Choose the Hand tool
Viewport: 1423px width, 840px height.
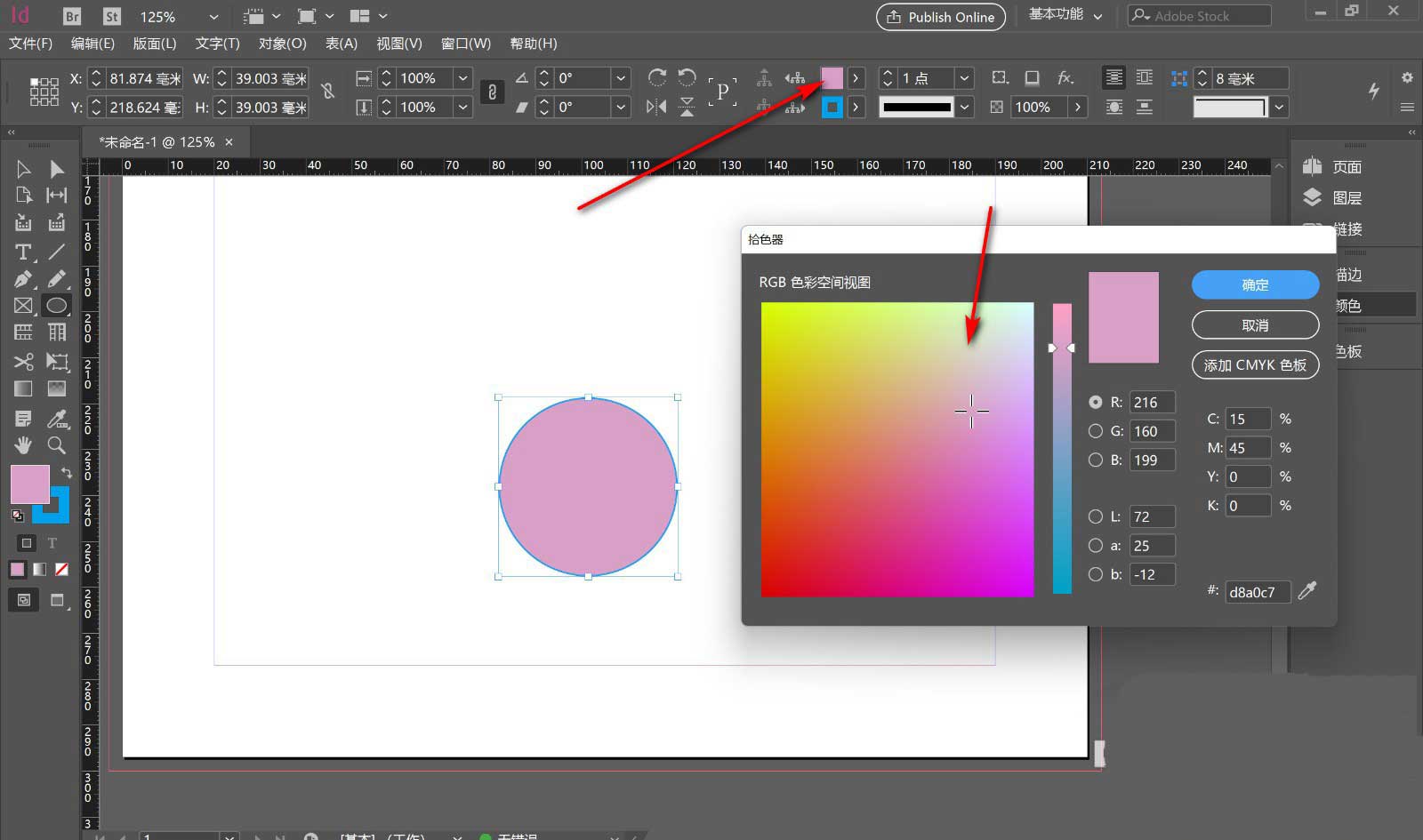point(23,444)
